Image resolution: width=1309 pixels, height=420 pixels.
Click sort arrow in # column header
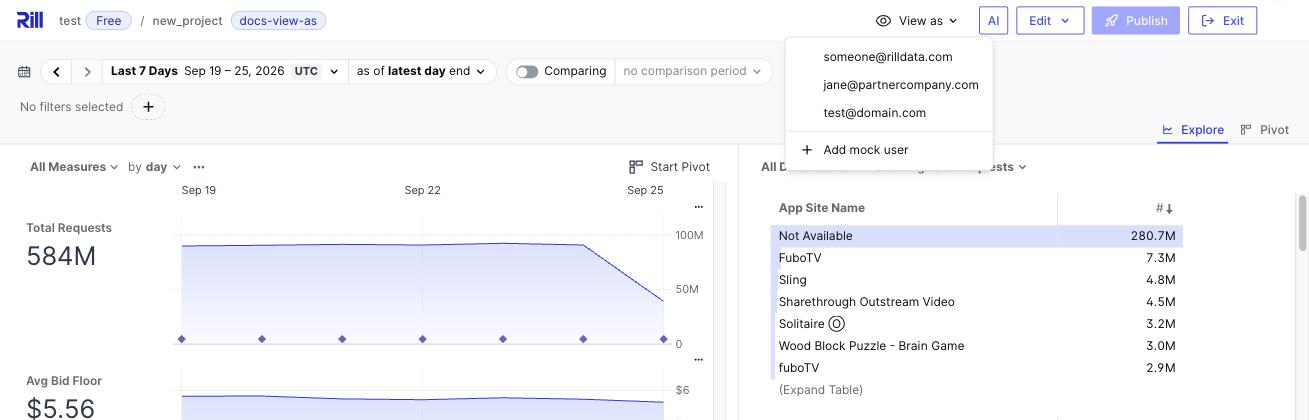pos(1169,208)
